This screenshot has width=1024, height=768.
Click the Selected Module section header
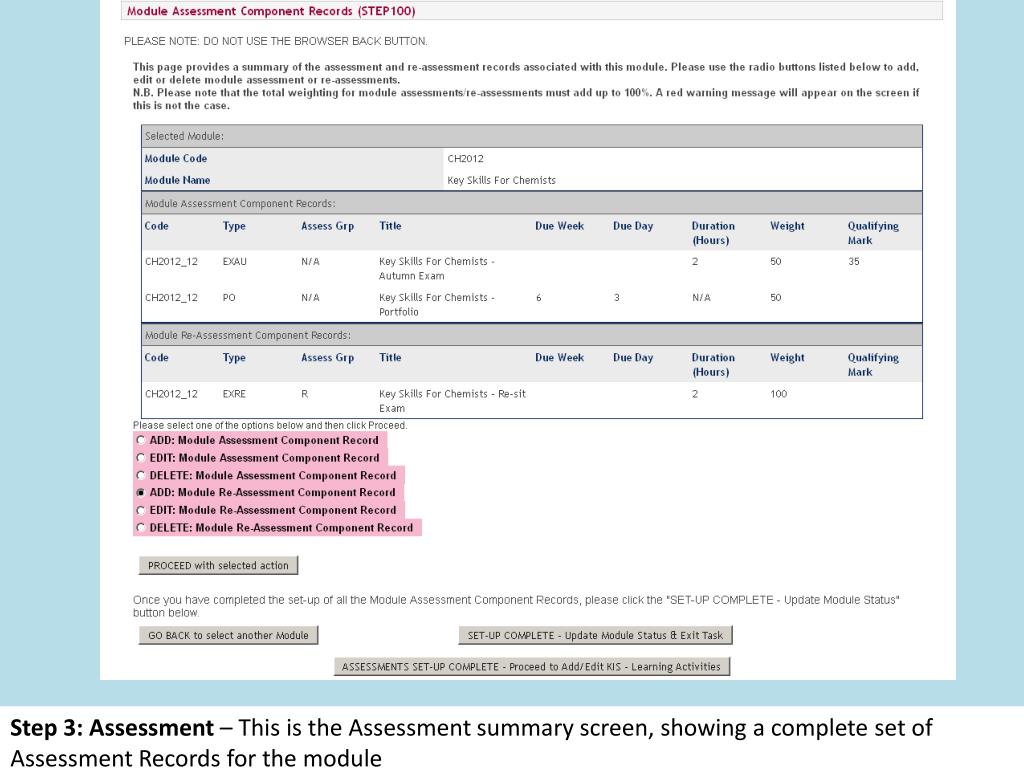coord(532,136)
